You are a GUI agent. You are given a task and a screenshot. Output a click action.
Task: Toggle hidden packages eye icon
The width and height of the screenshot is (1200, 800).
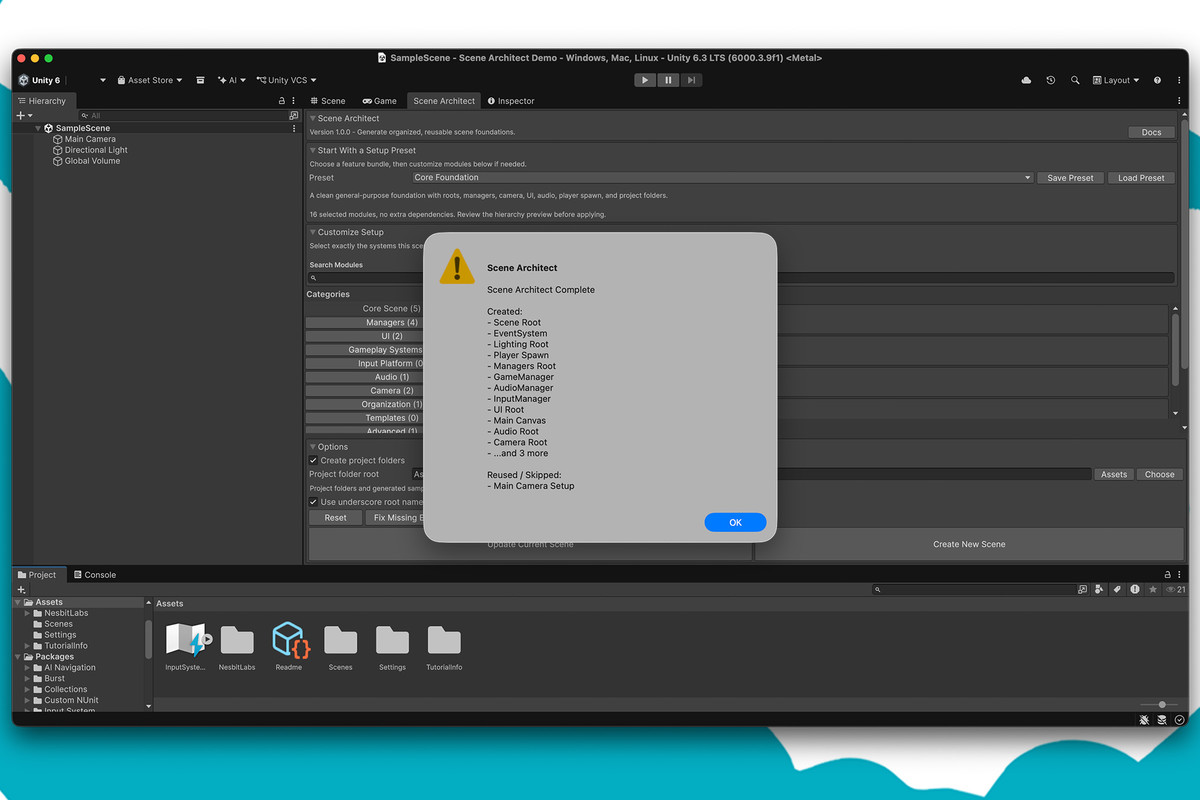tap(1175, 590)
